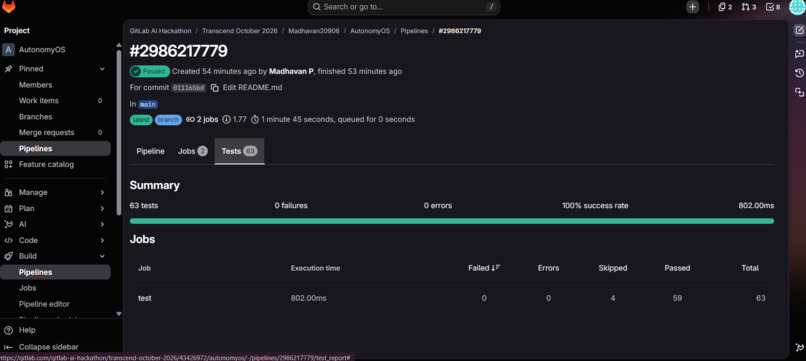Viewport: 806px width, 361px height.
Task: Copy commit SHA with the clipboard icon
Action: tap(214, 87)
